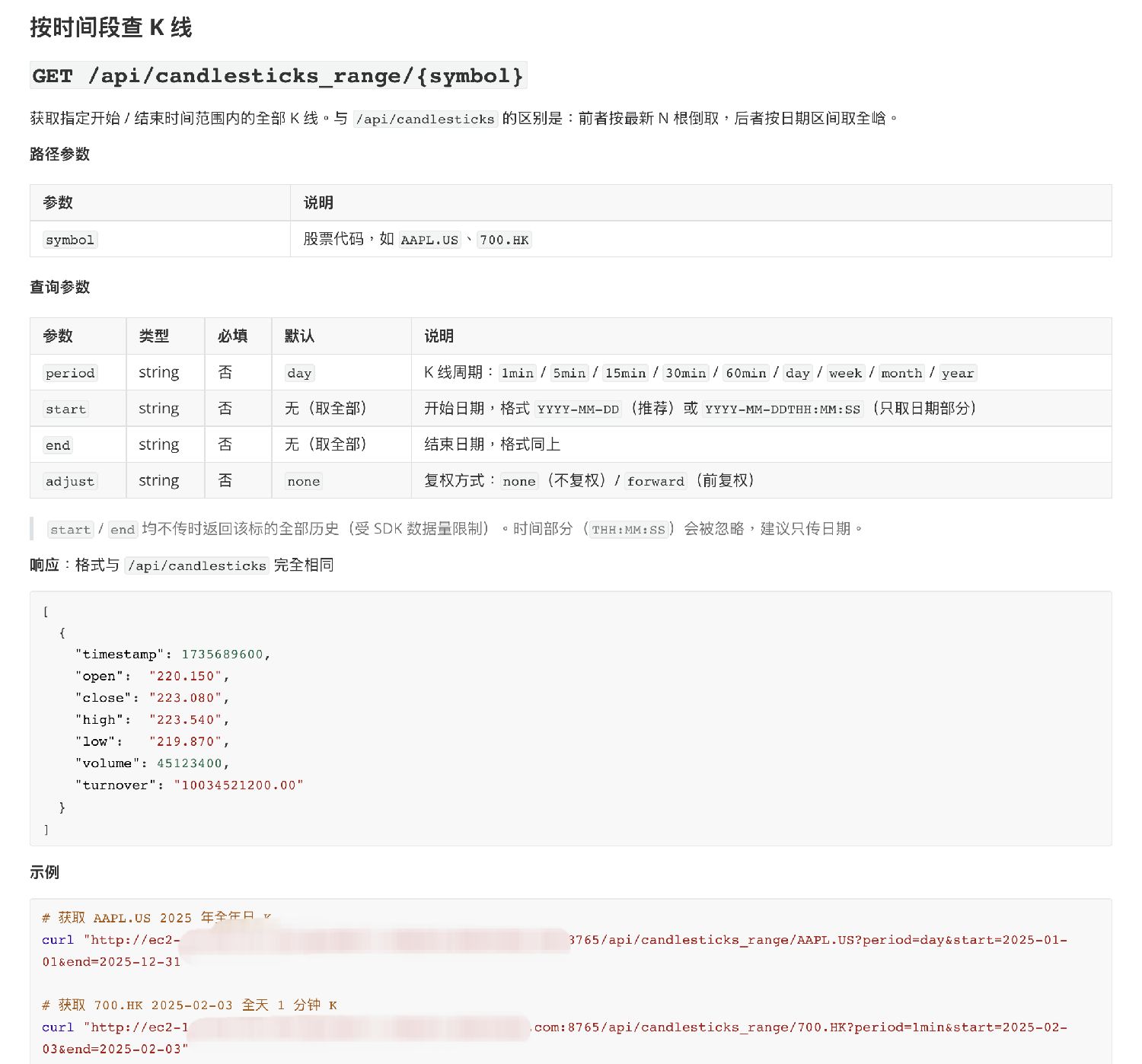Click the timestamp value 1735689600 in JSON
1142x1064 pixels.
pos(222,655)
